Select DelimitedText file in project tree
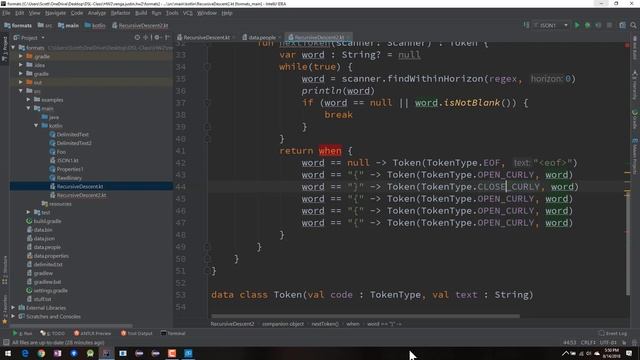 click(x=72, y=134)
